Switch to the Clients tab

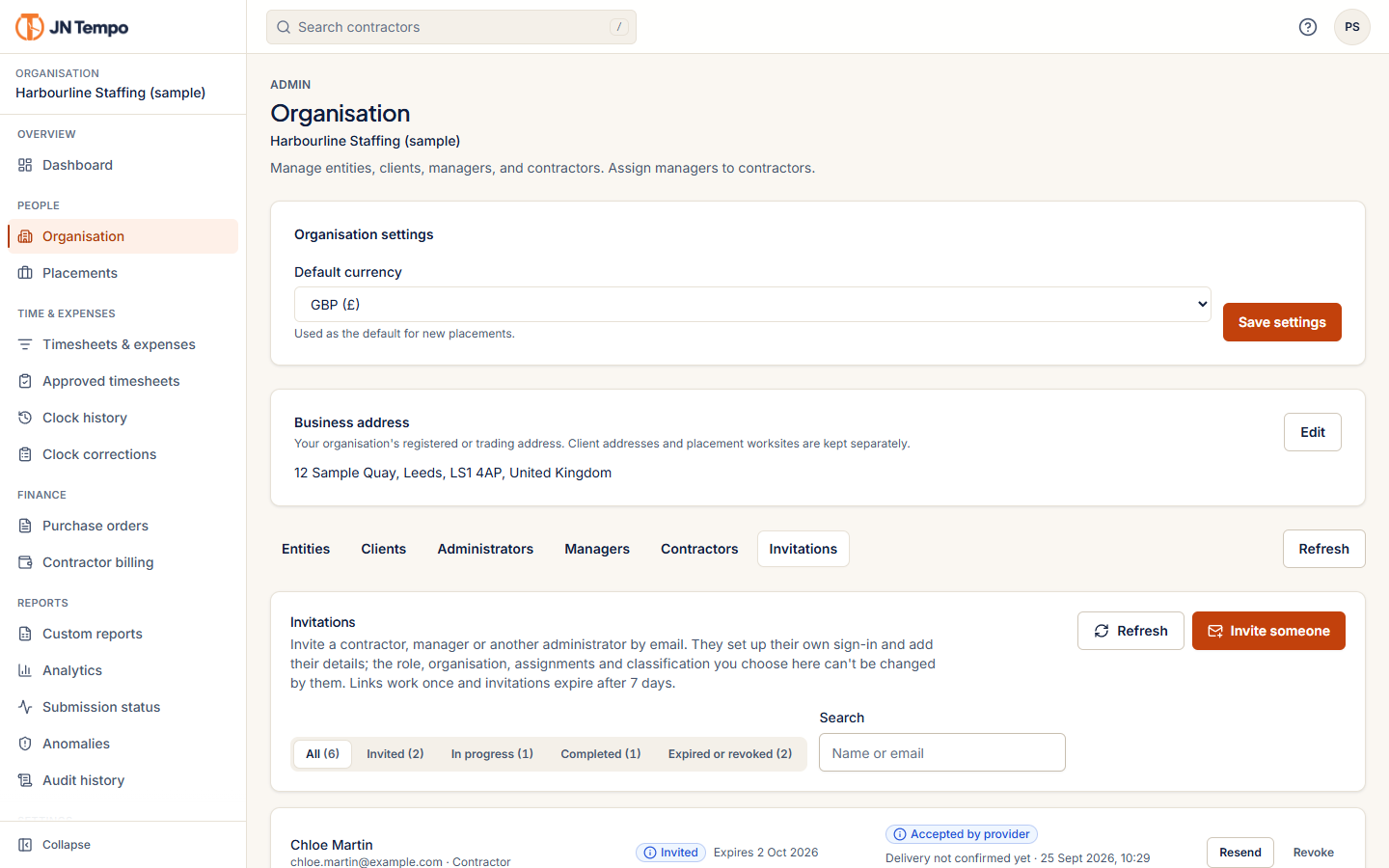click(x=384, y=549)
